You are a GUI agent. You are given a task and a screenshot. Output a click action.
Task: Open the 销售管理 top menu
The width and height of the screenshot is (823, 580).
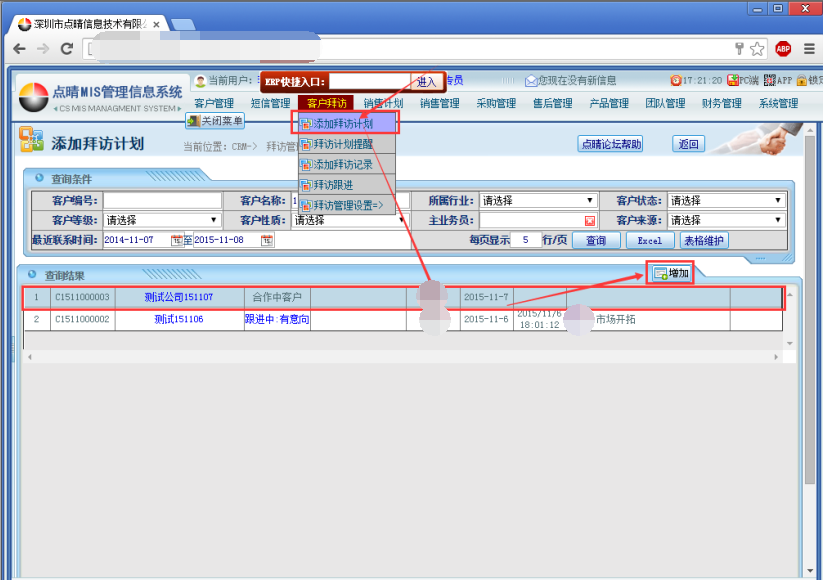click(439, 103)
